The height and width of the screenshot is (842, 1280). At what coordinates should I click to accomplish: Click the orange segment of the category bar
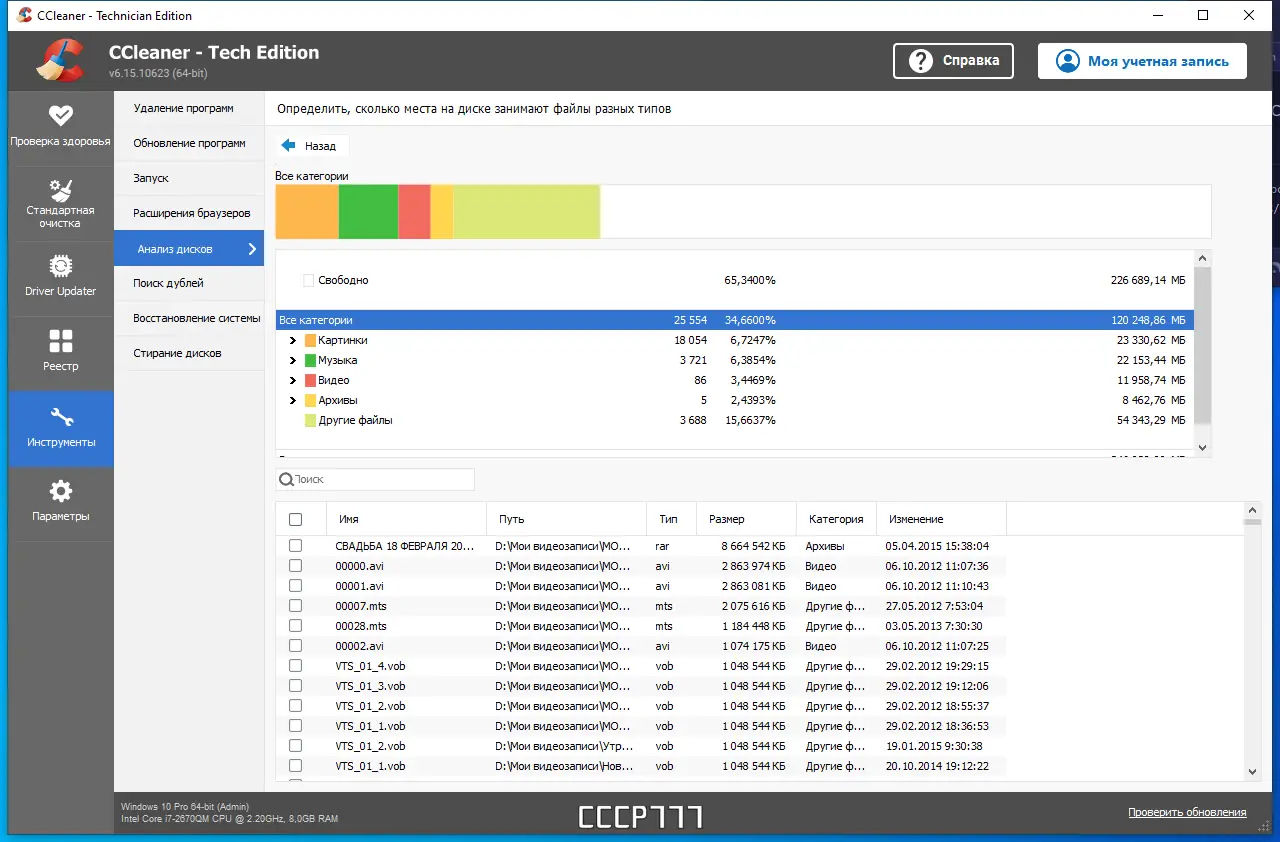[x=307, y=212]
